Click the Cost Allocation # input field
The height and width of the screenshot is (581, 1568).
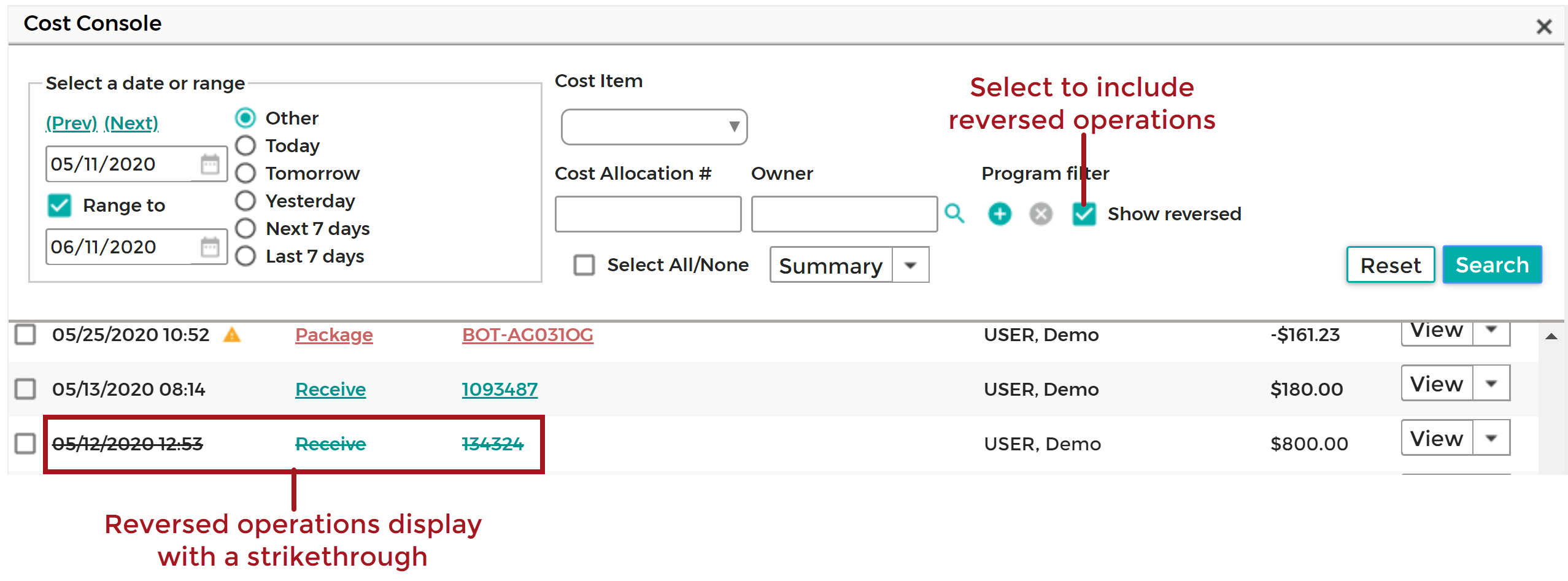[x=648, y=214]
